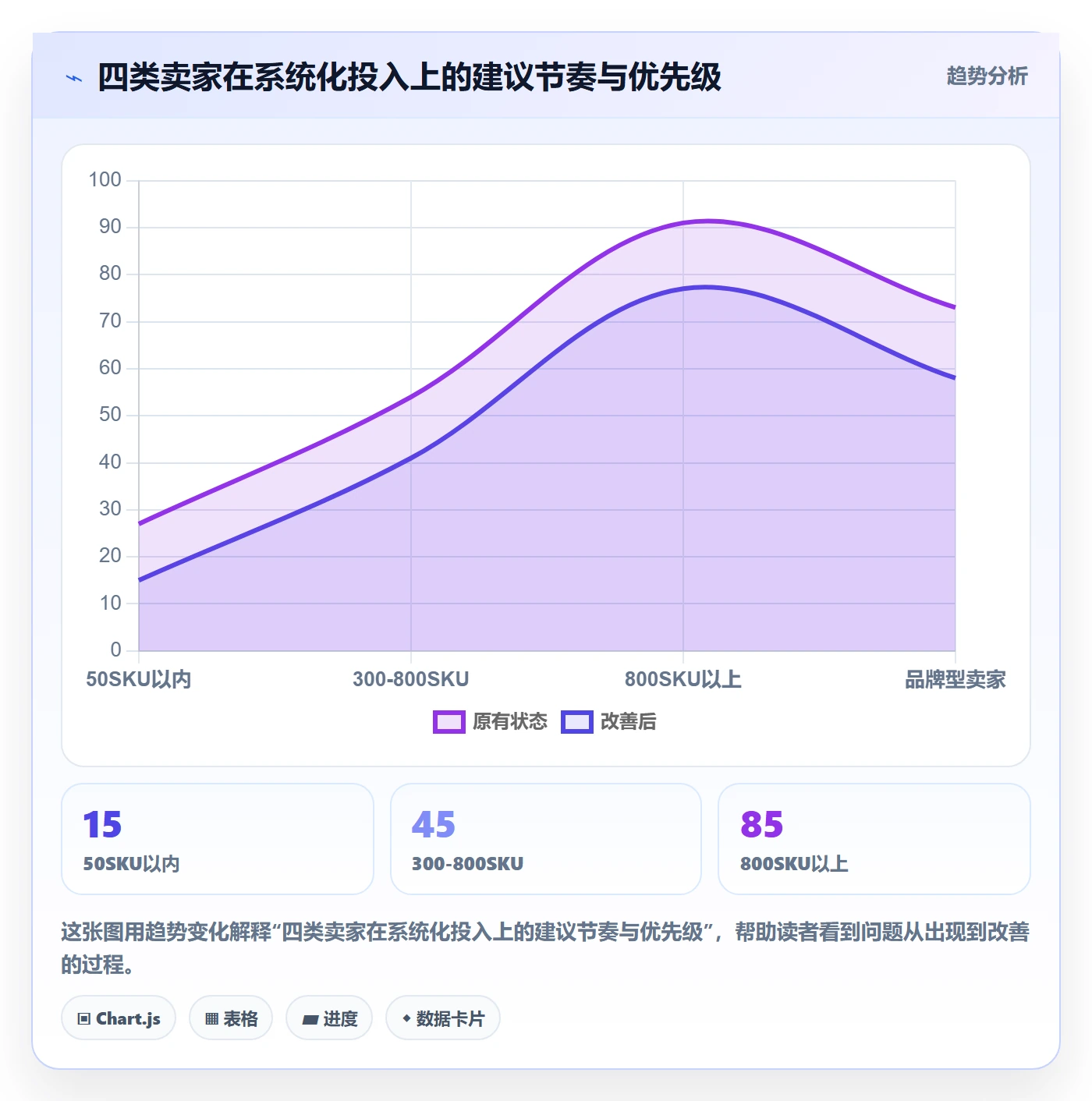The height and width of the screenshot is (1101, 1092).
Task: Click the 原有状态 legend text
Action: [x=510, y=722]
